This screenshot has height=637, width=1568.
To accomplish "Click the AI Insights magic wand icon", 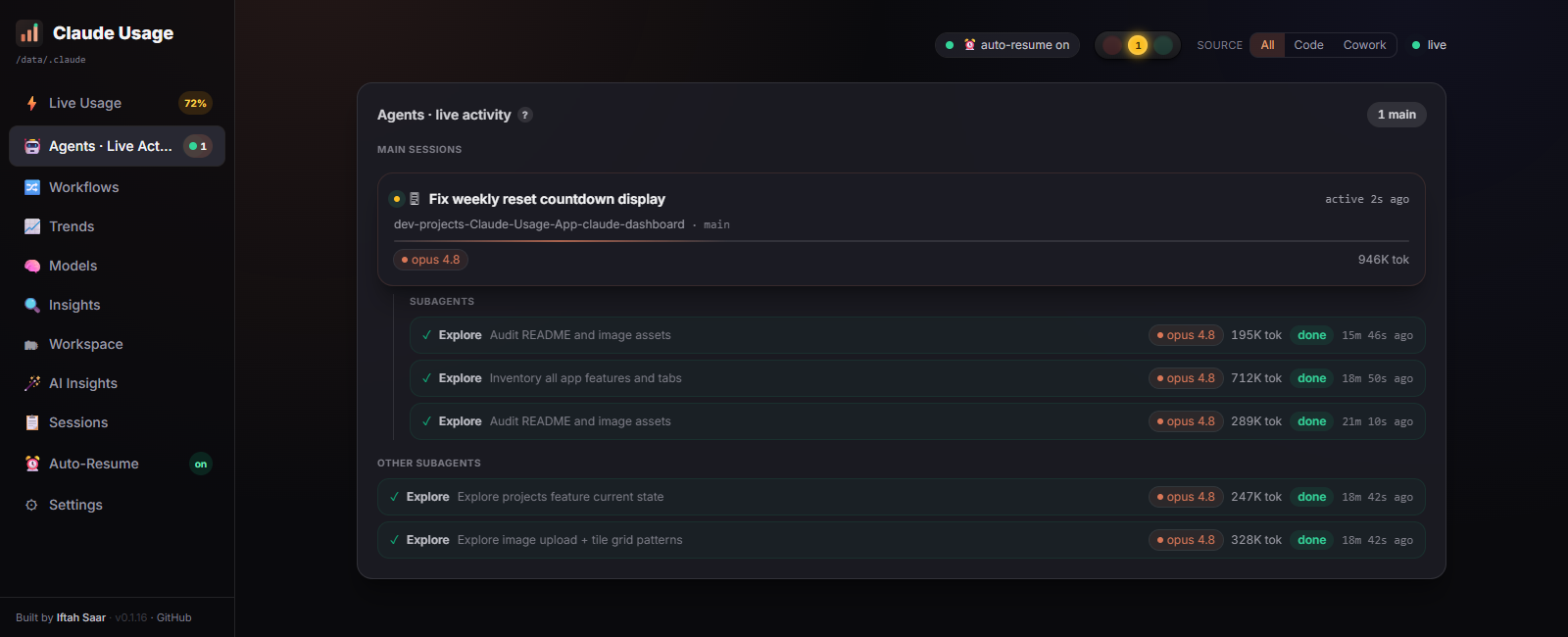I will [x=32, y=383].
